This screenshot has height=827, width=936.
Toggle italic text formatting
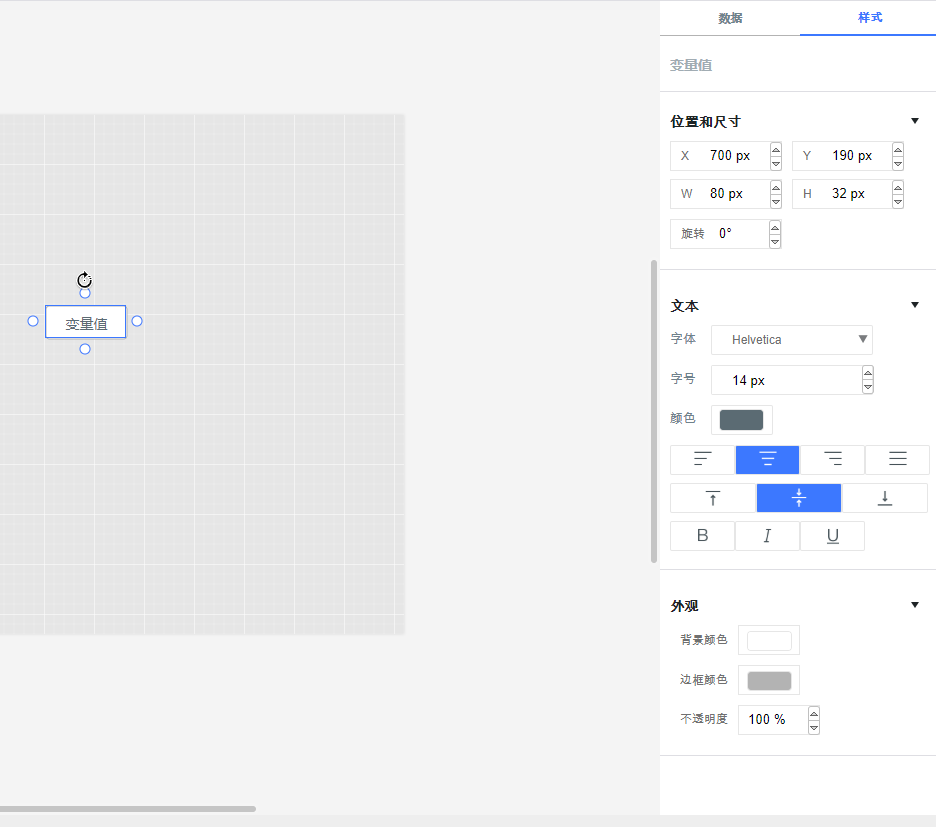click(x=767, y=536)
